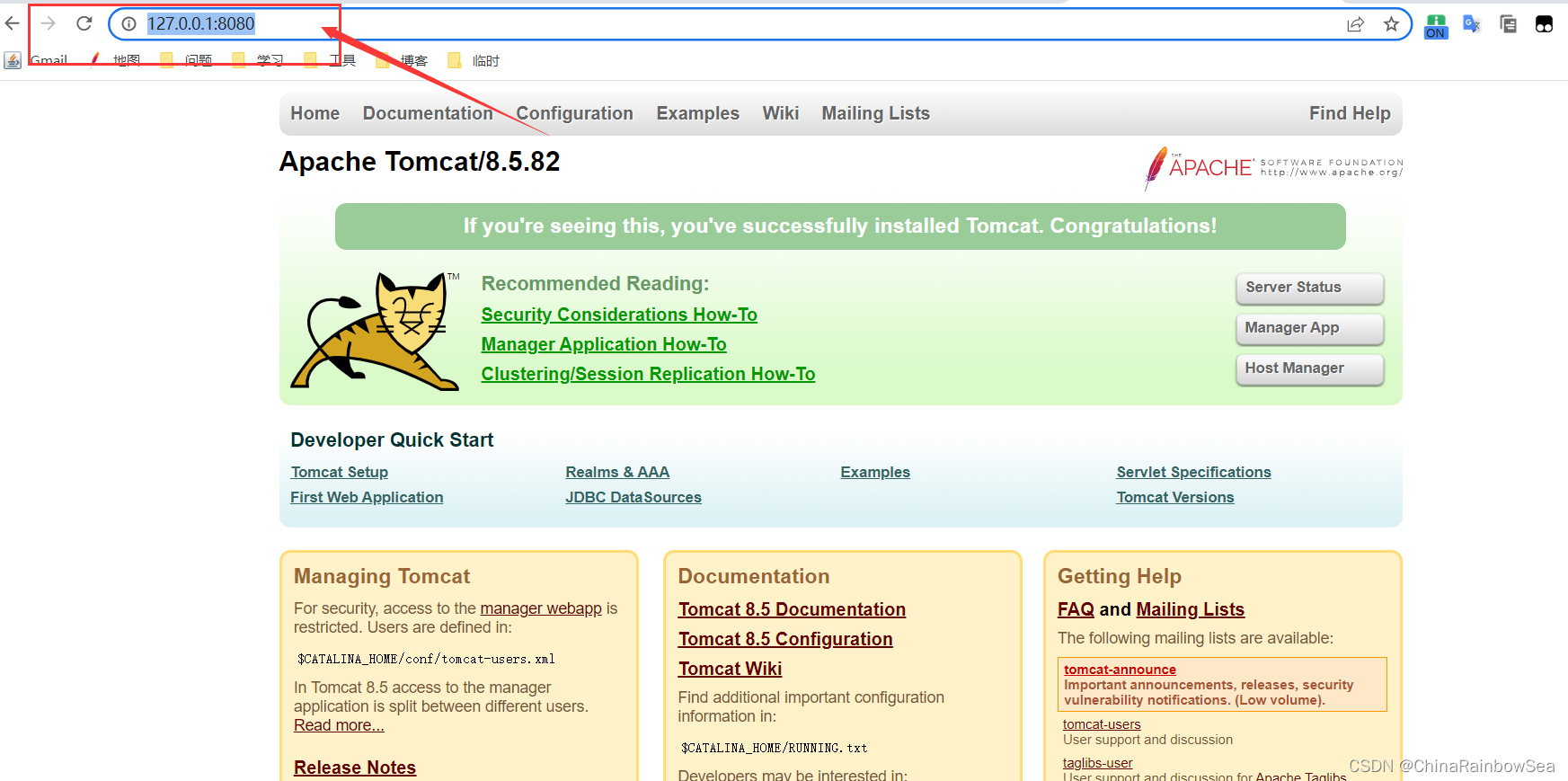The width and height of the screenshot is (1568, 781).
Task: Click the Java bookmark icon
Action: (x=13, y=60)
